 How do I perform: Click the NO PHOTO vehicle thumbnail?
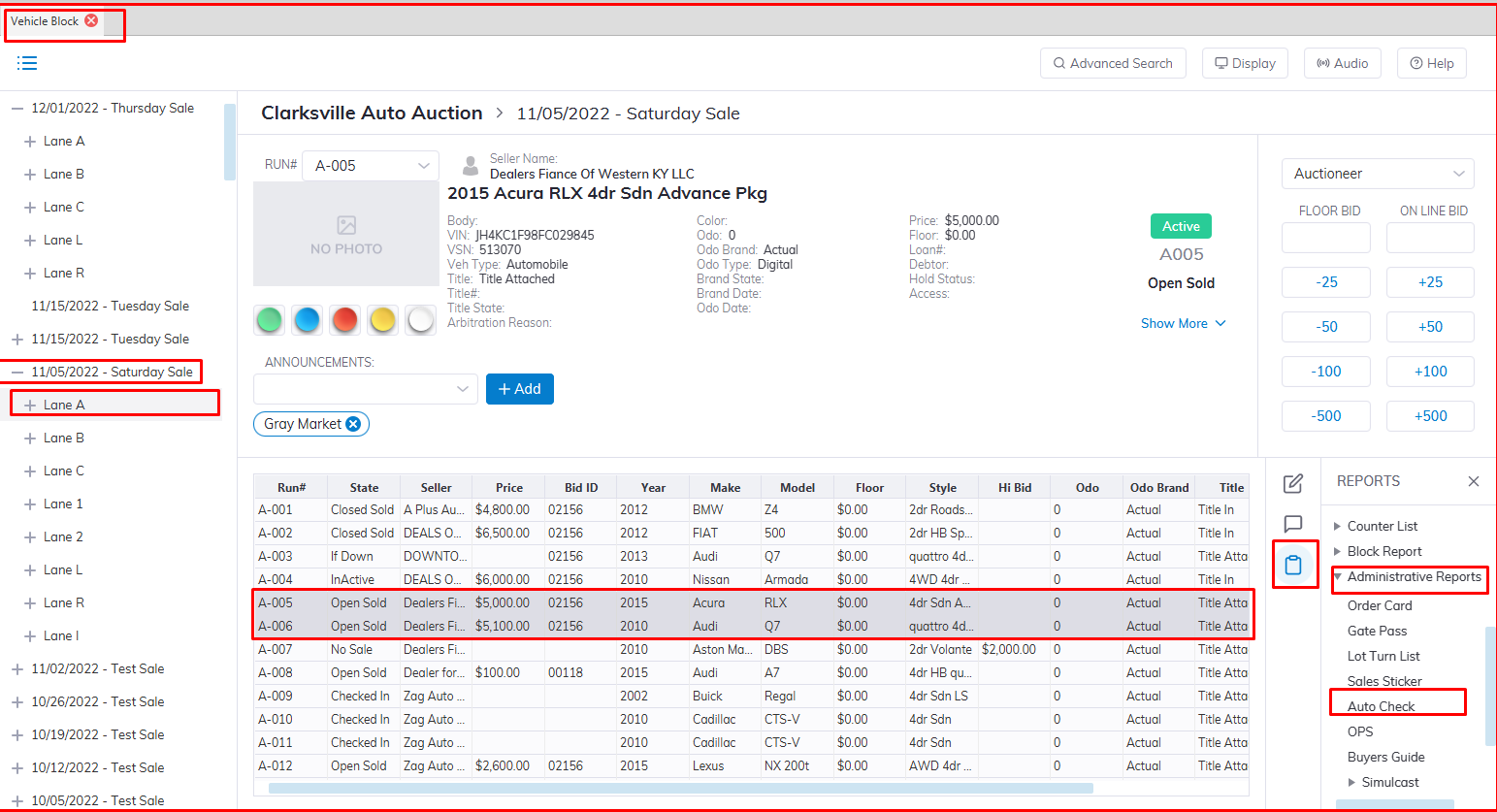[346, 234]
